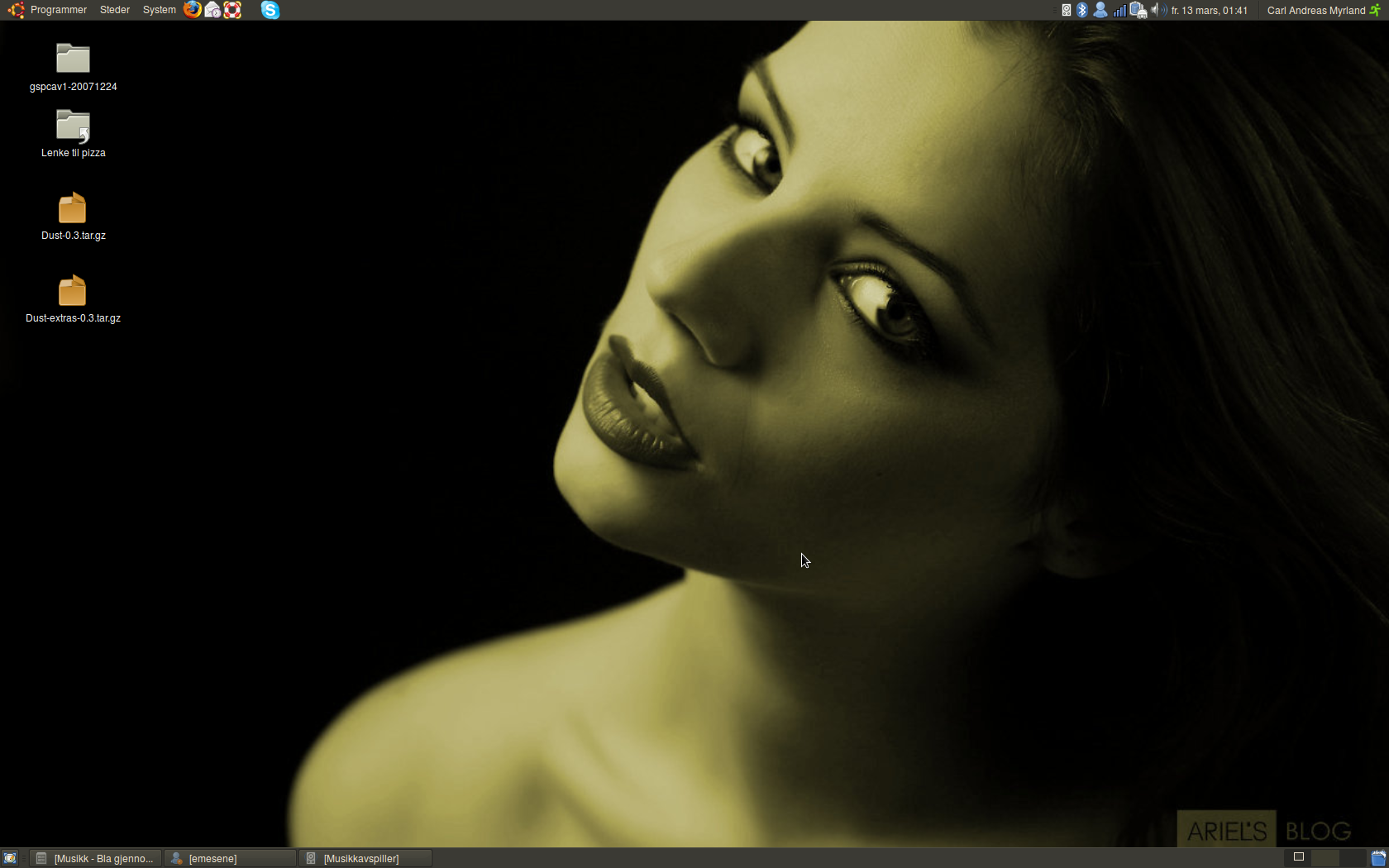The image size is (1389, 868).
Task: Select the Dust-extras-0.3.tar.gz archive
Action: [x=73, y=298]
